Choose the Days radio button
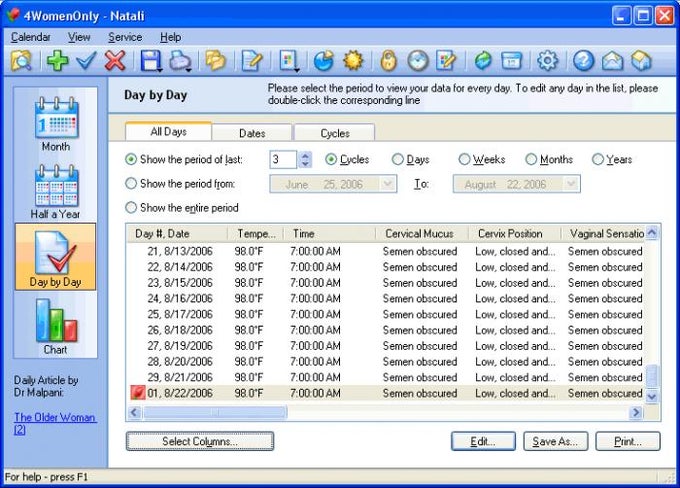The image size is (680, 488). [x=398, y=159]
